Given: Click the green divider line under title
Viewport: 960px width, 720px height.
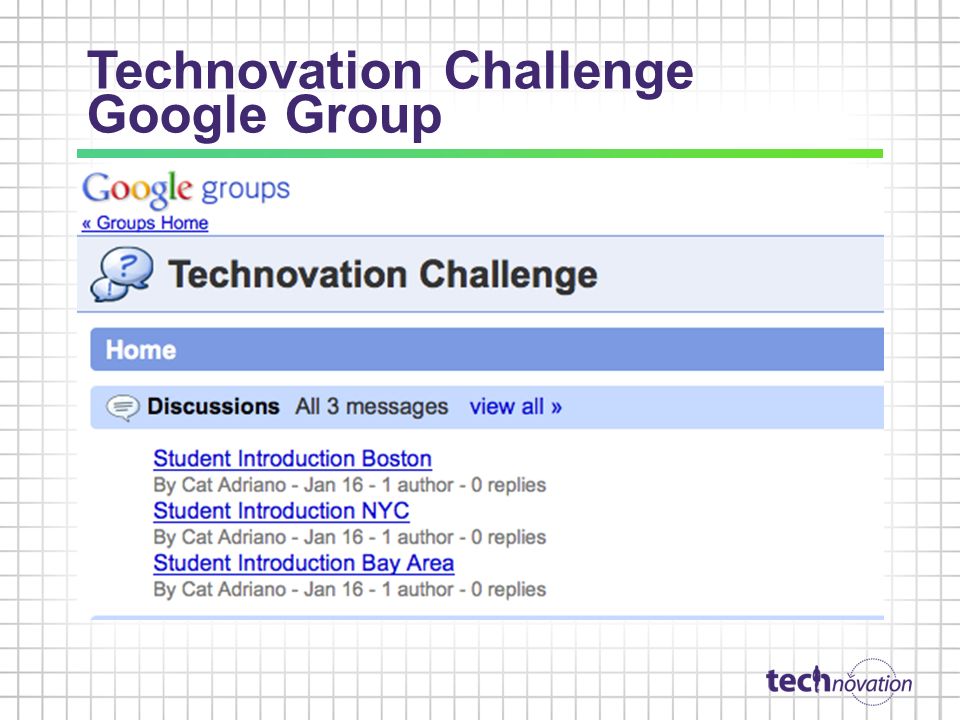Looking at the screenshot, I should 480,154.
